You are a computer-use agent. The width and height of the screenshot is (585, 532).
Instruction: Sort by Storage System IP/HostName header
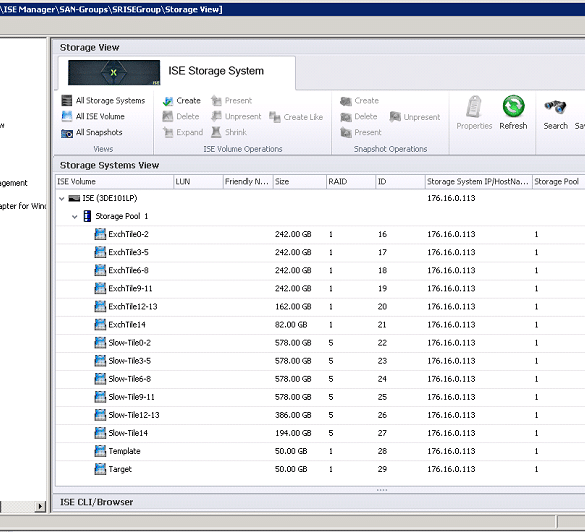coord(479,182)
